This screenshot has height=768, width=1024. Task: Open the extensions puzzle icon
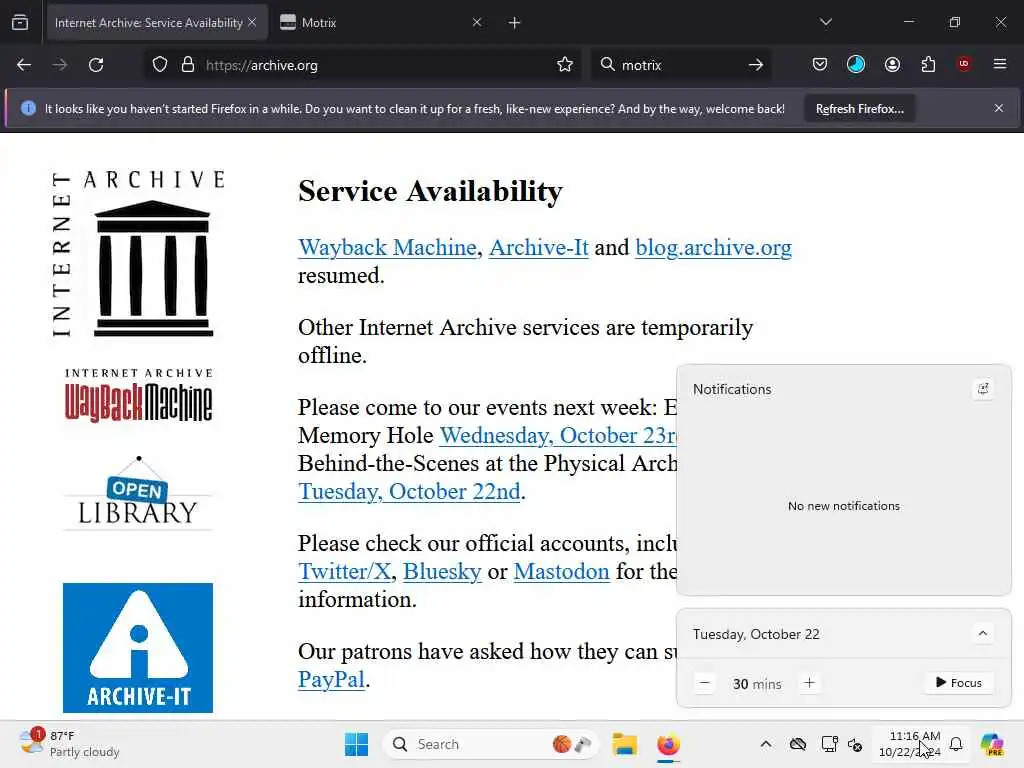point(928,64)
